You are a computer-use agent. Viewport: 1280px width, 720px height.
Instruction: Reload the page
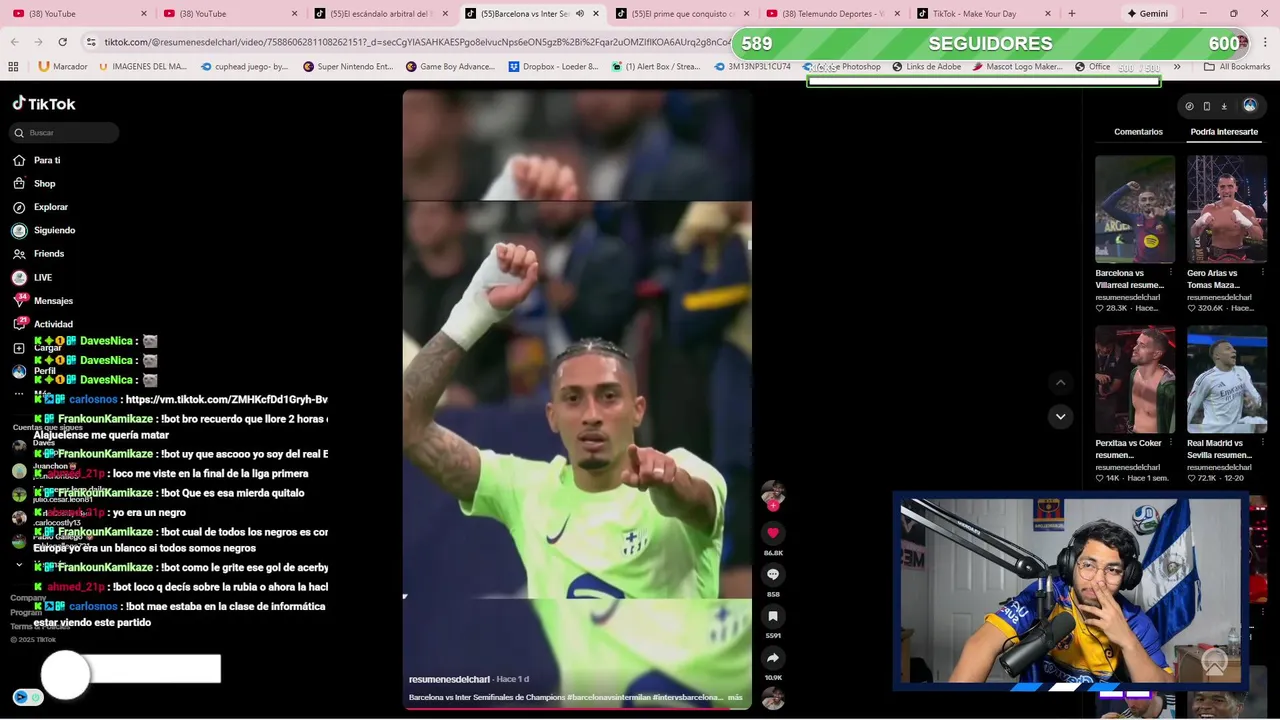click(x=62, y=42)
